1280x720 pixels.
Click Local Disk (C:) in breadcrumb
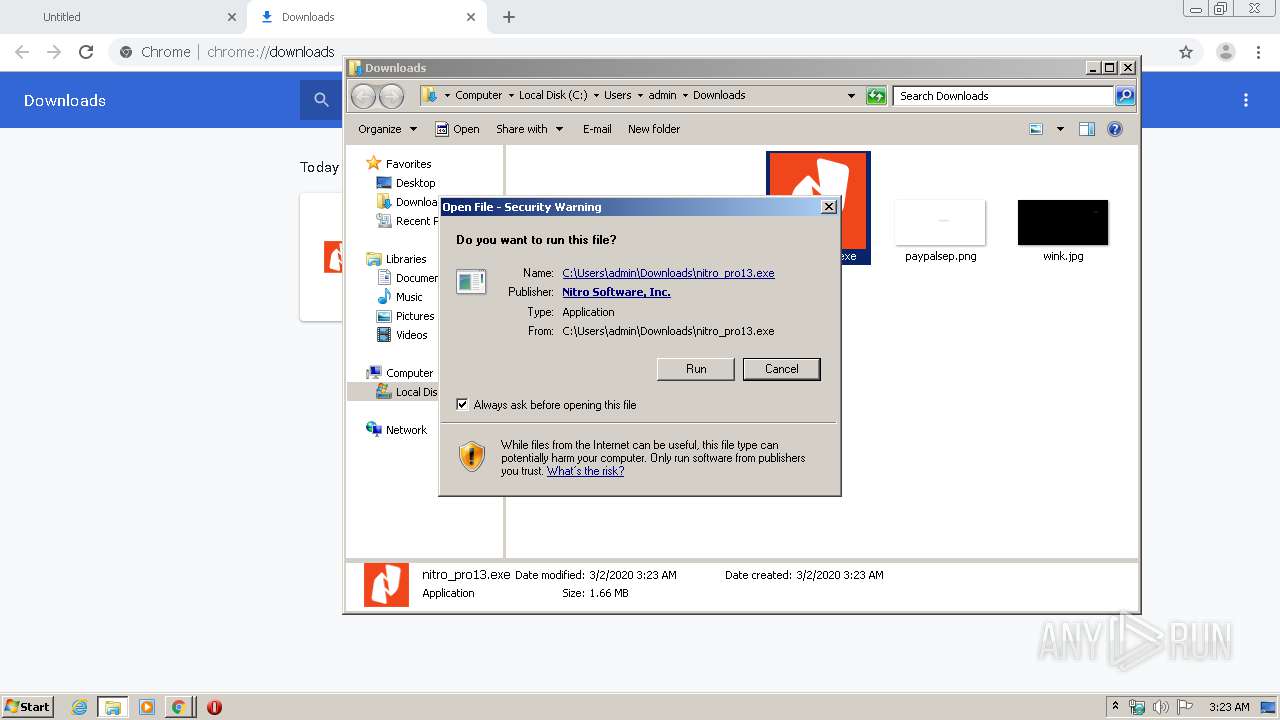553,96
